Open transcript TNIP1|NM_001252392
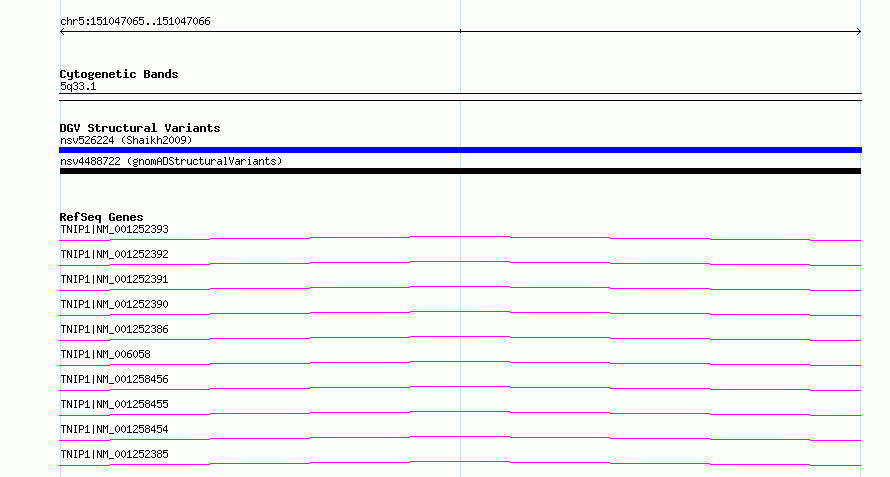This screenshot has width=890, height=477. click(114, 254)
